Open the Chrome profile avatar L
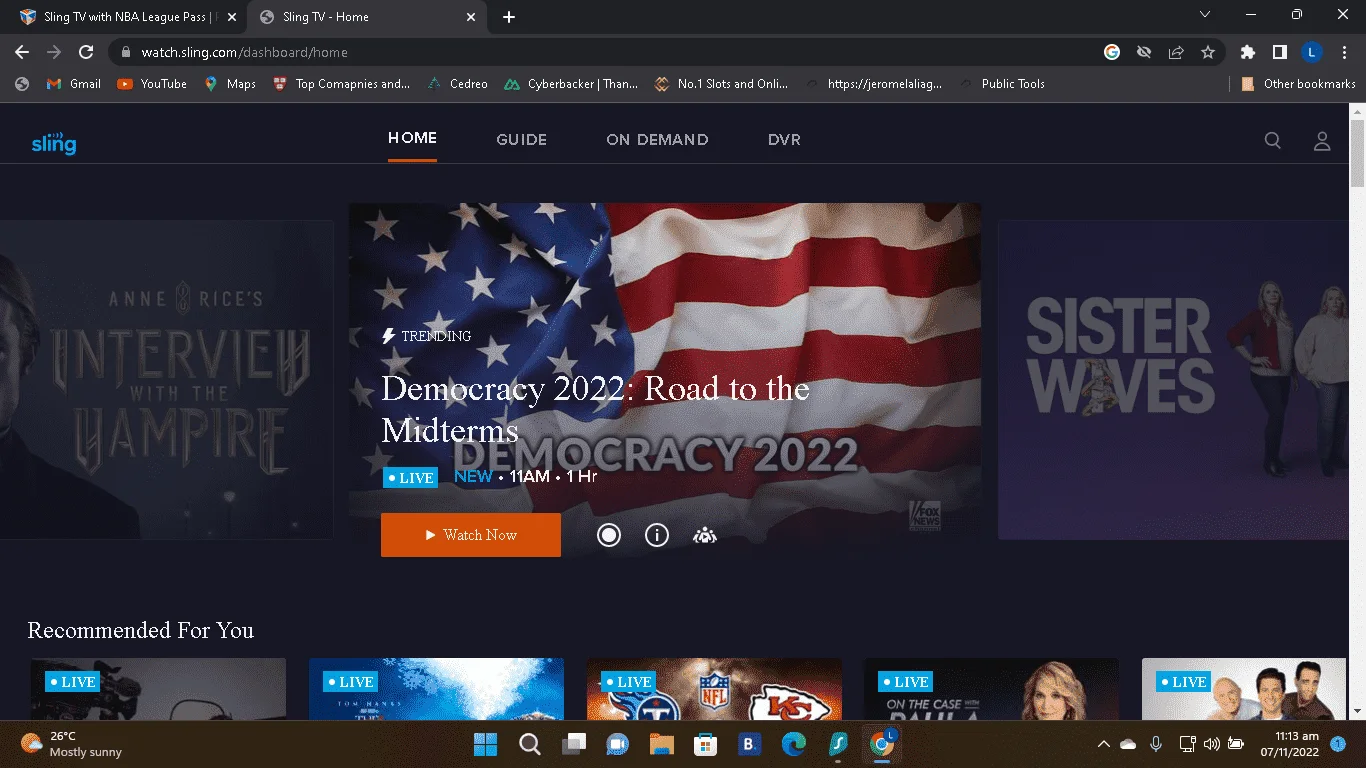Viewport: 1366px width, 768px height. point(1311,52)
